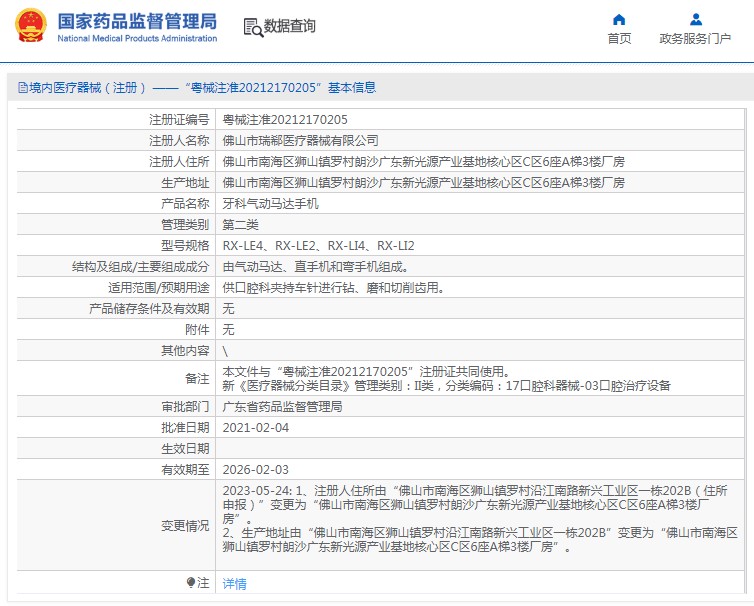
Task: Select approval date 2021-02-04
Action: (x=256, y=428)
